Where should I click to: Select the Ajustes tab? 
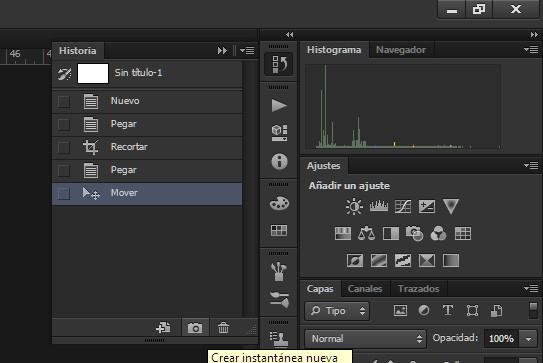tap(323, 166)
